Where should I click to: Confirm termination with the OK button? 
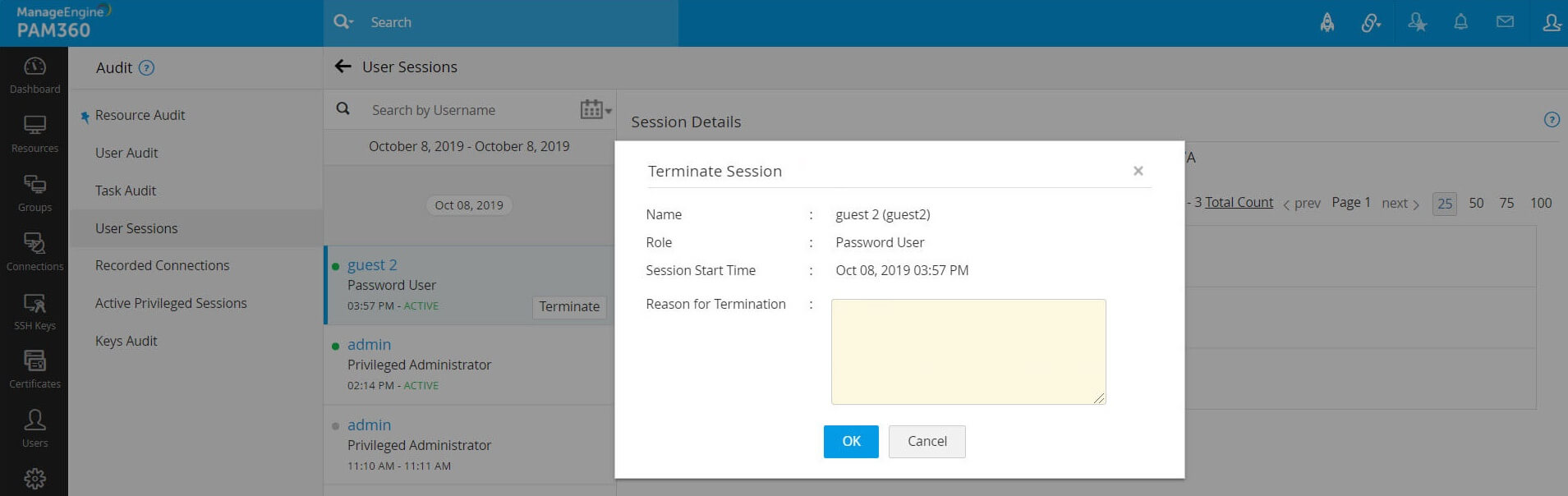[851, 441]
